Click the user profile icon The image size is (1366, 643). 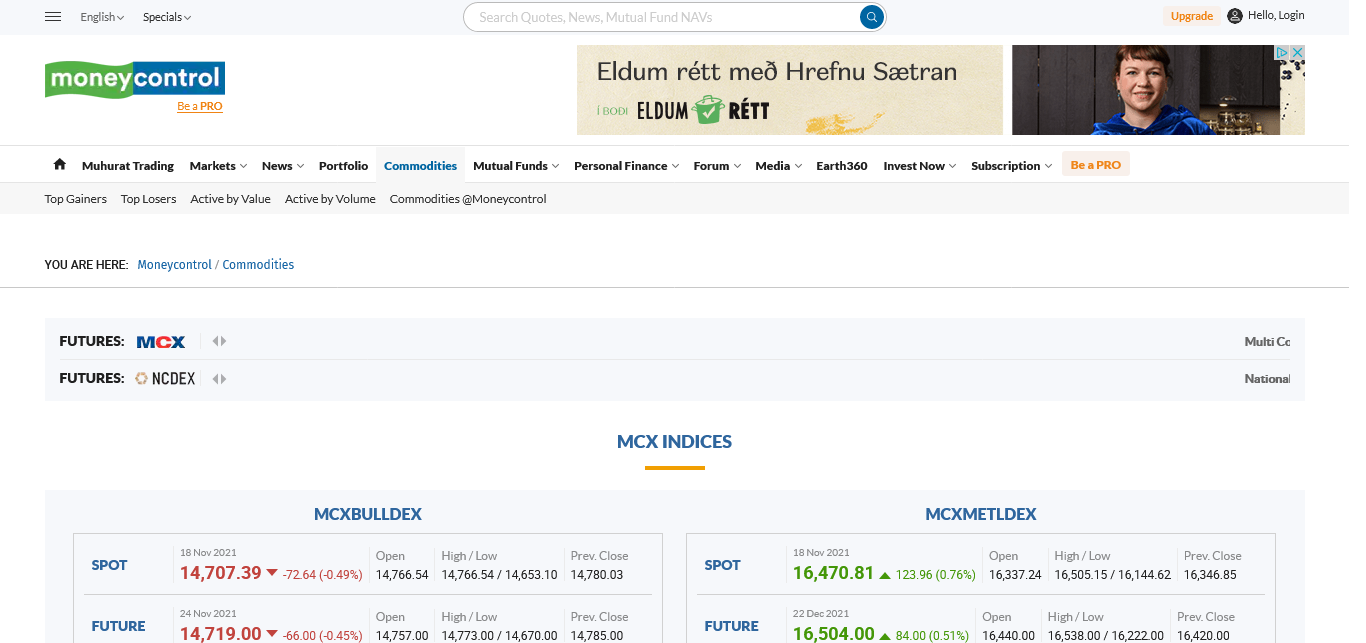(x=1235, y=16)
